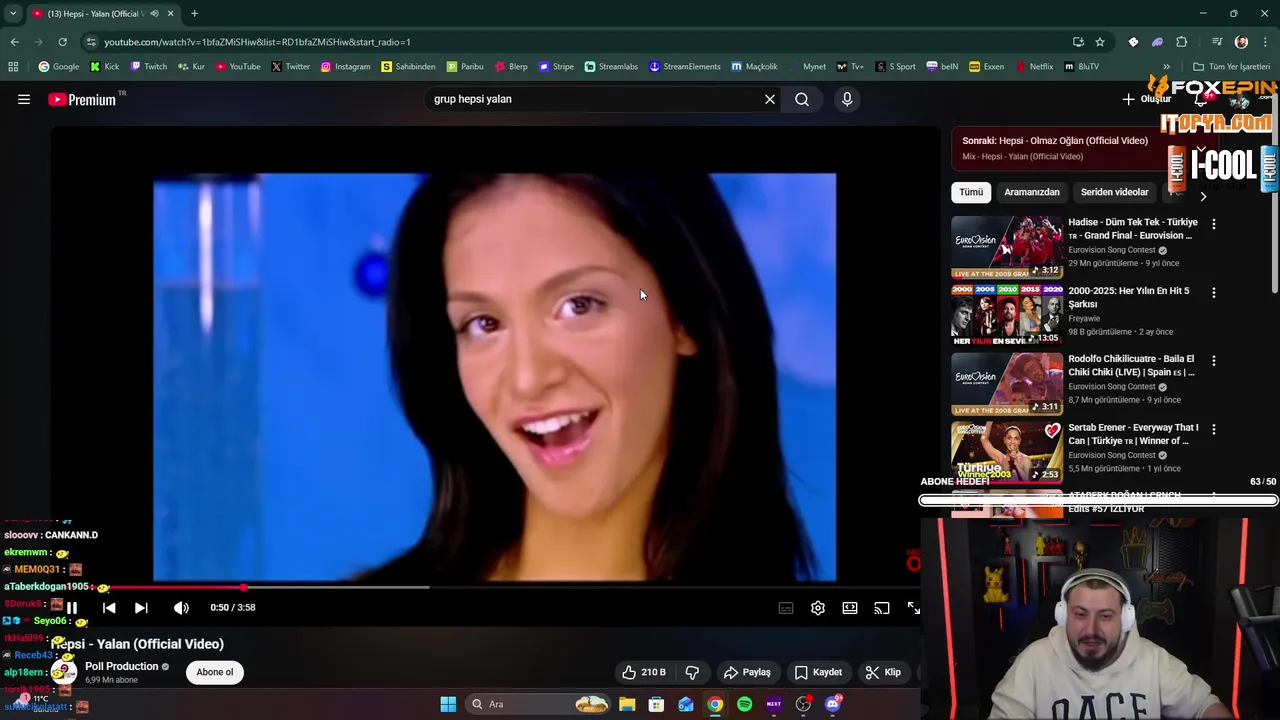Start voice search with the microphone

[x=847, y=99]
